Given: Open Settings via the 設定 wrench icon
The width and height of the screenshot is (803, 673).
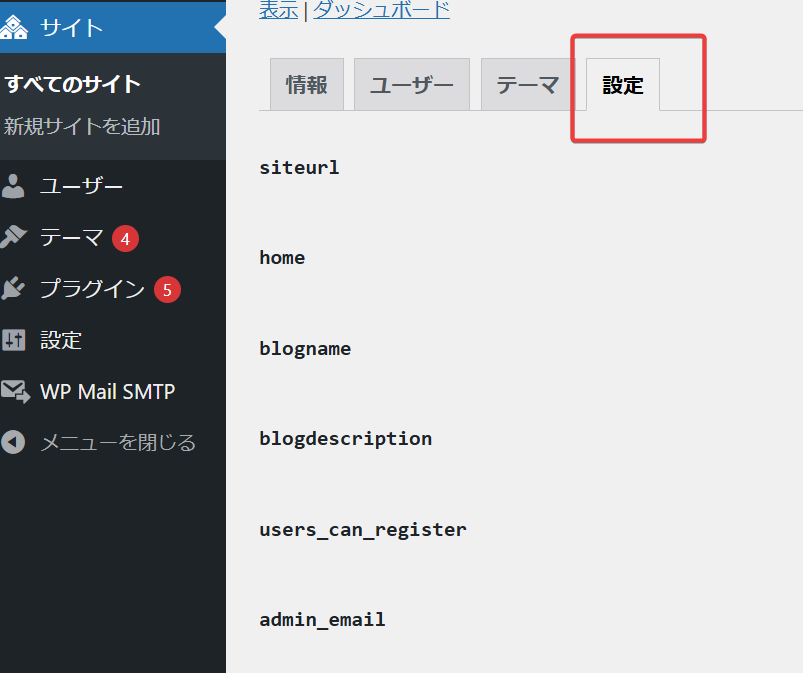Looking at the screenshot, I should point(15,340).
